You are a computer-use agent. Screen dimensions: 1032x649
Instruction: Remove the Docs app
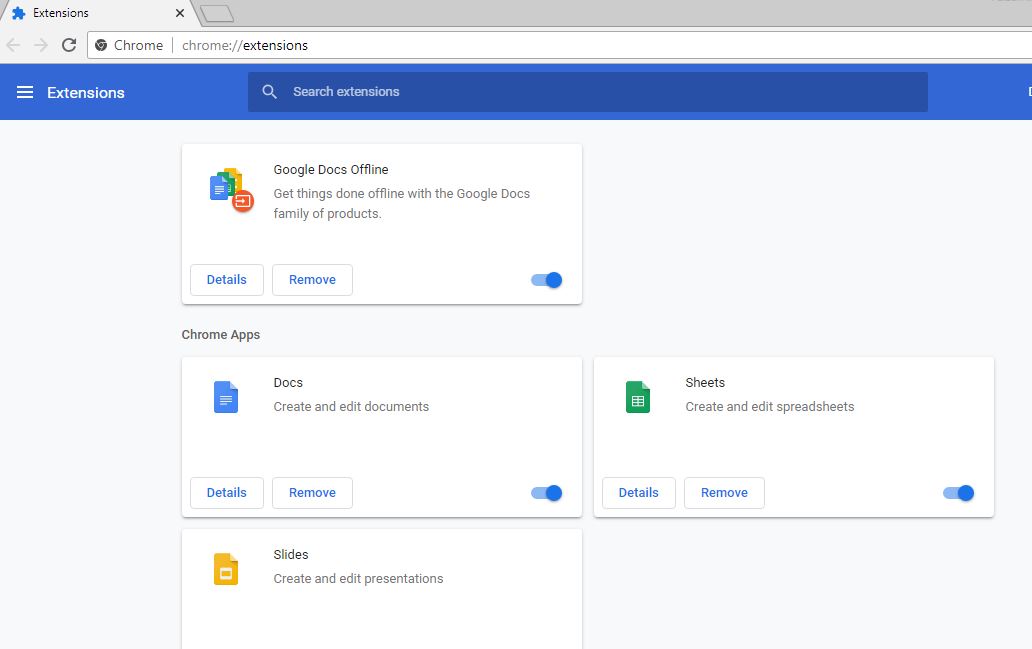tap(312, 493)
